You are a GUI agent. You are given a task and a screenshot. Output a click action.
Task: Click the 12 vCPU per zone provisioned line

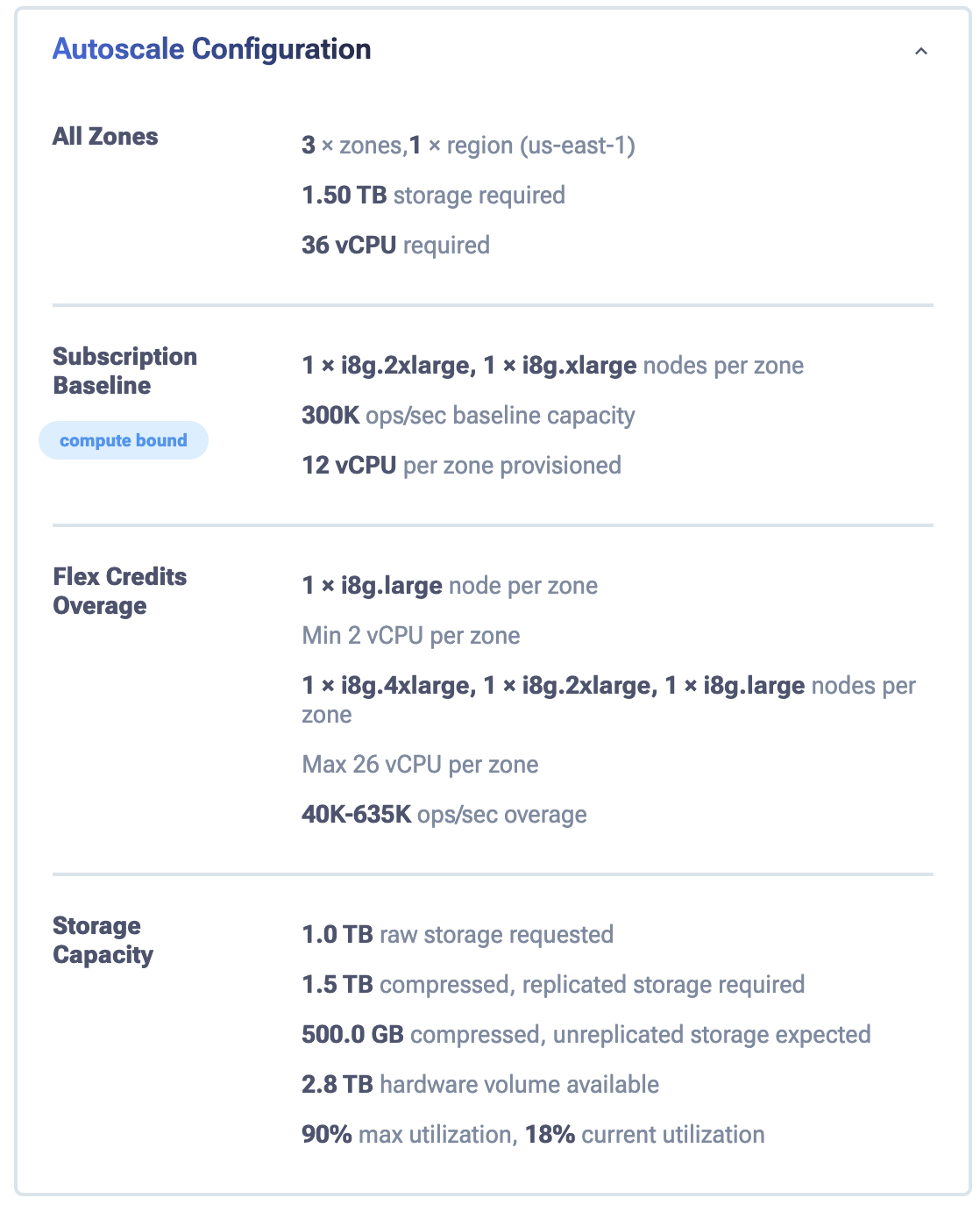coord(461,466)
